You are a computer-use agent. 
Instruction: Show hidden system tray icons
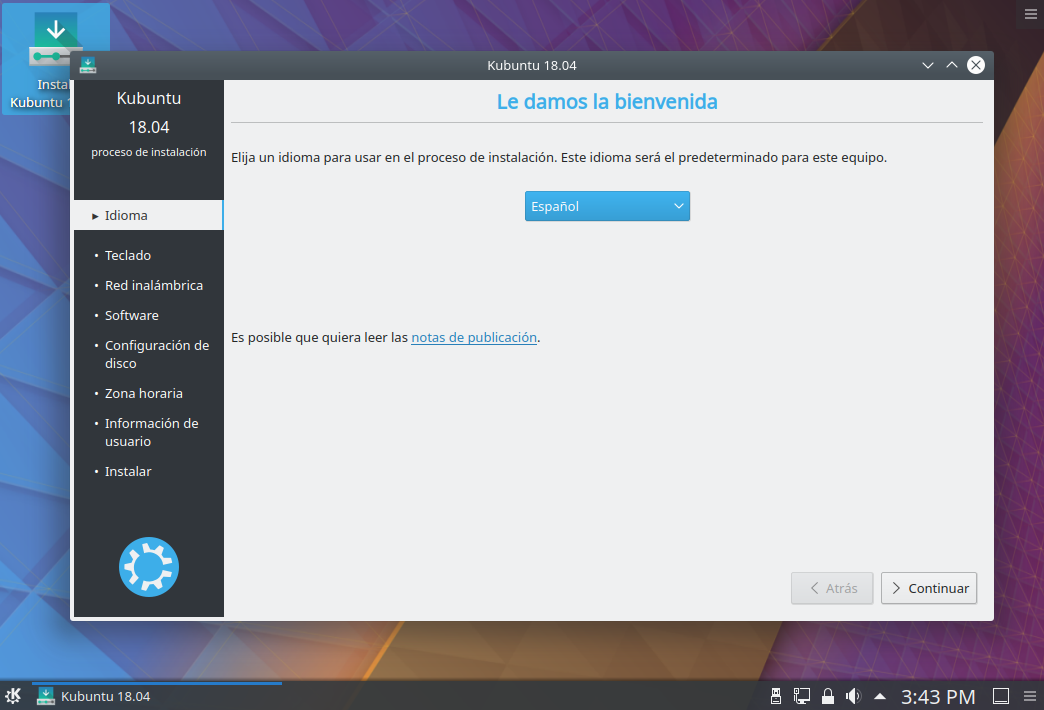(880, 697)
